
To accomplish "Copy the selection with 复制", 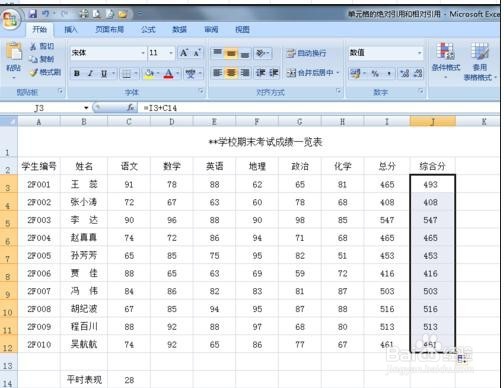I will tap(42, 59).
